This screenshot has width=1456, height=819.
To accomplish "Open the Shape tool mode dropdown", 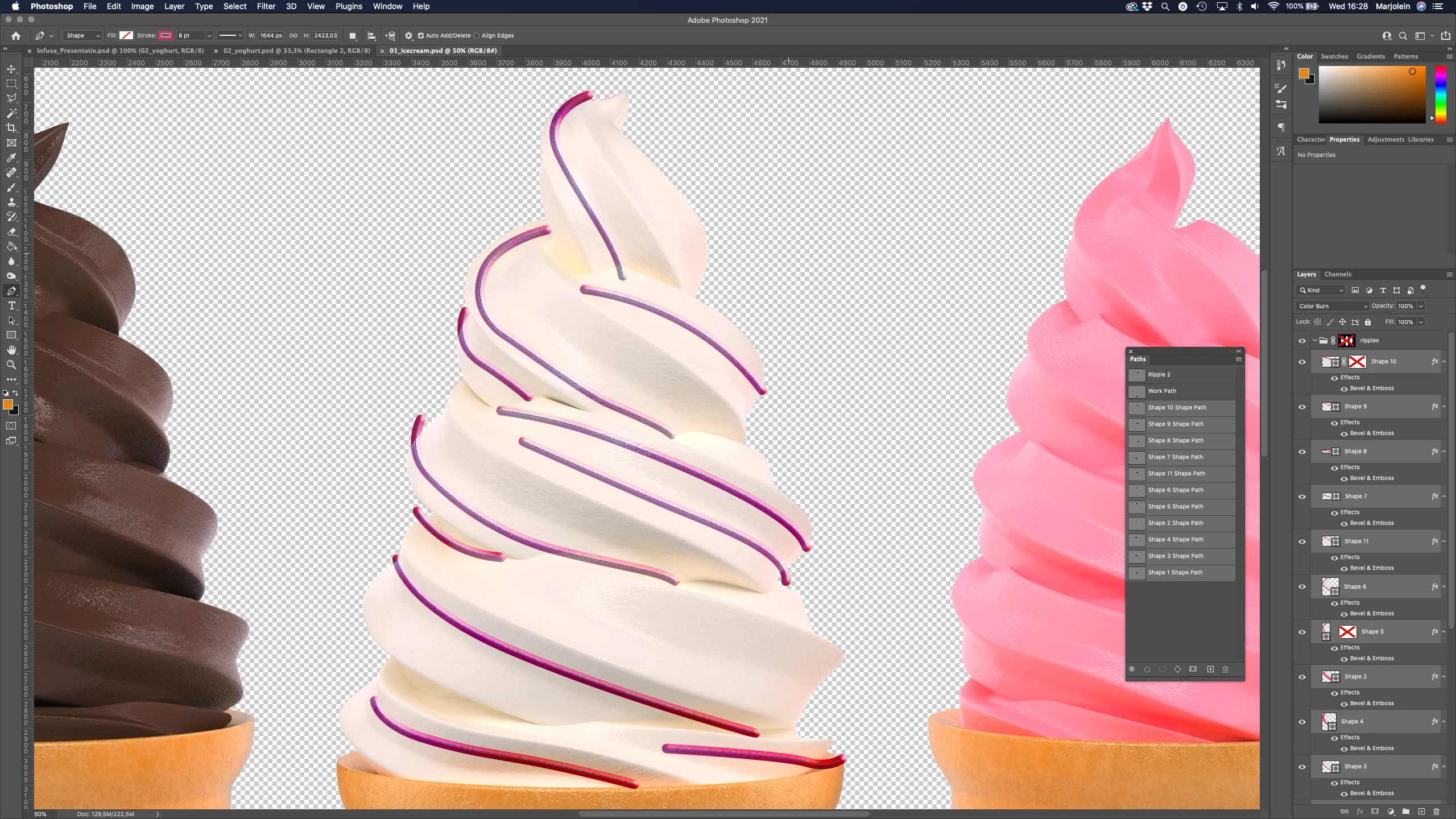I will (82, 36).
